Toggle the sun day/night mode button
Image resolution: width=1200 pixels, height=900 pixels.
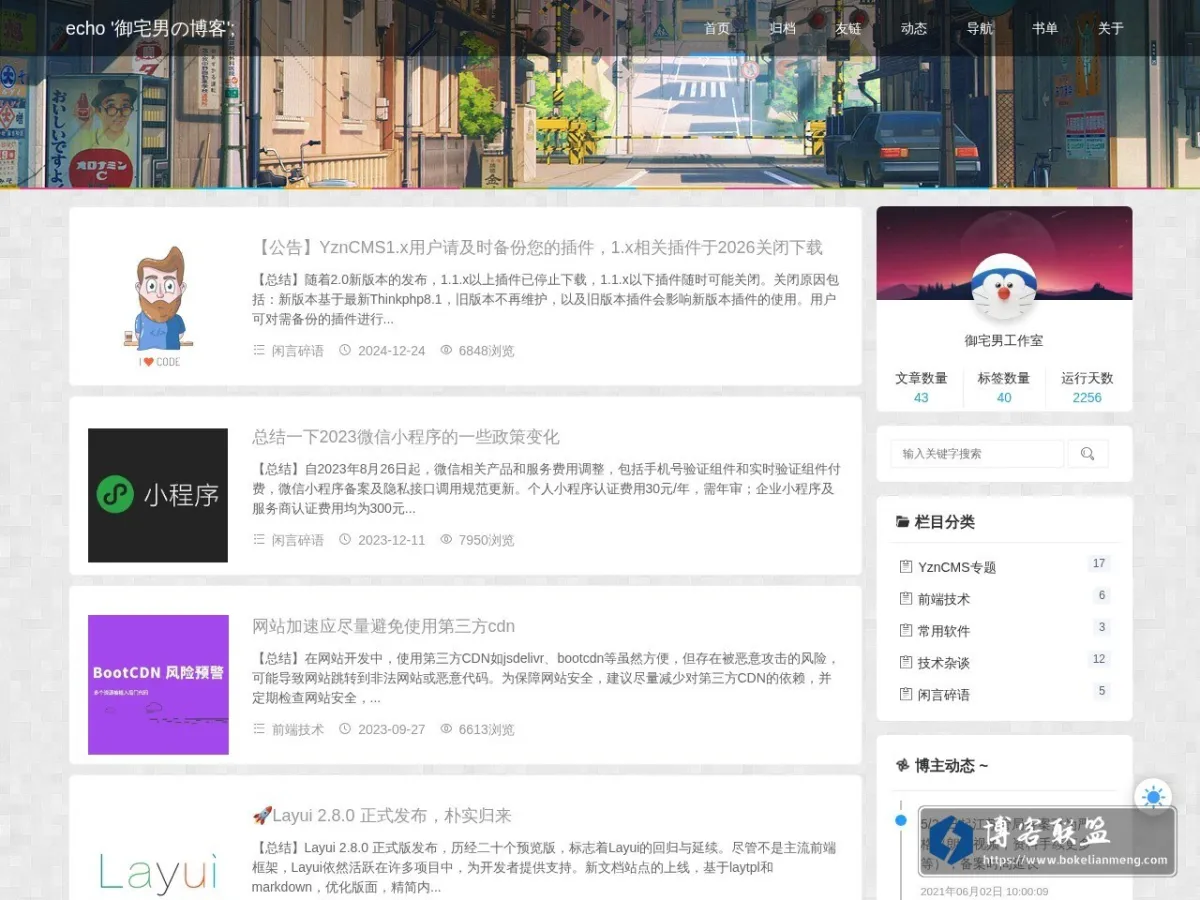click(x=1153, y=798)
